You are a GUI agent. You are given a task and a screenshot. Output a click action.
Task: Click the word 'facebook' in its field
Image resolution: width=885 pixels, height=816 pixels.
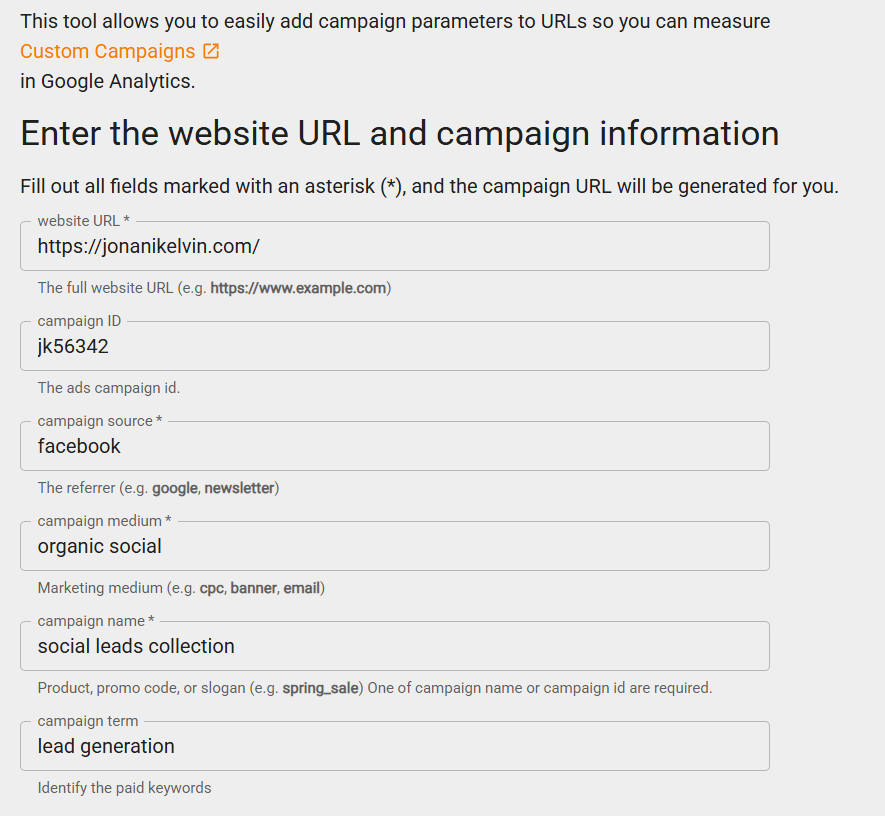[x=77, y=445]
